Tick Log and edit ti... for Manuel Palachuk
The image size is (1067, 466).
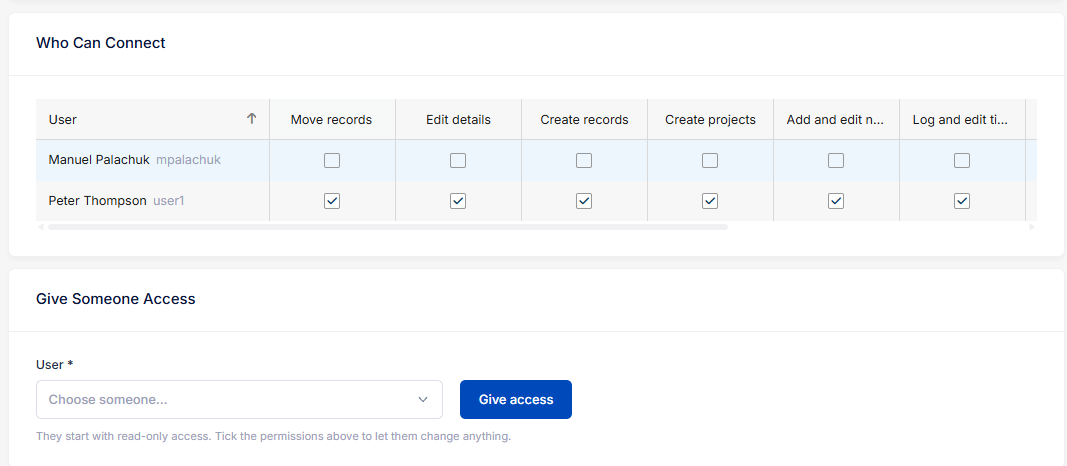click(x=962, y=161)
